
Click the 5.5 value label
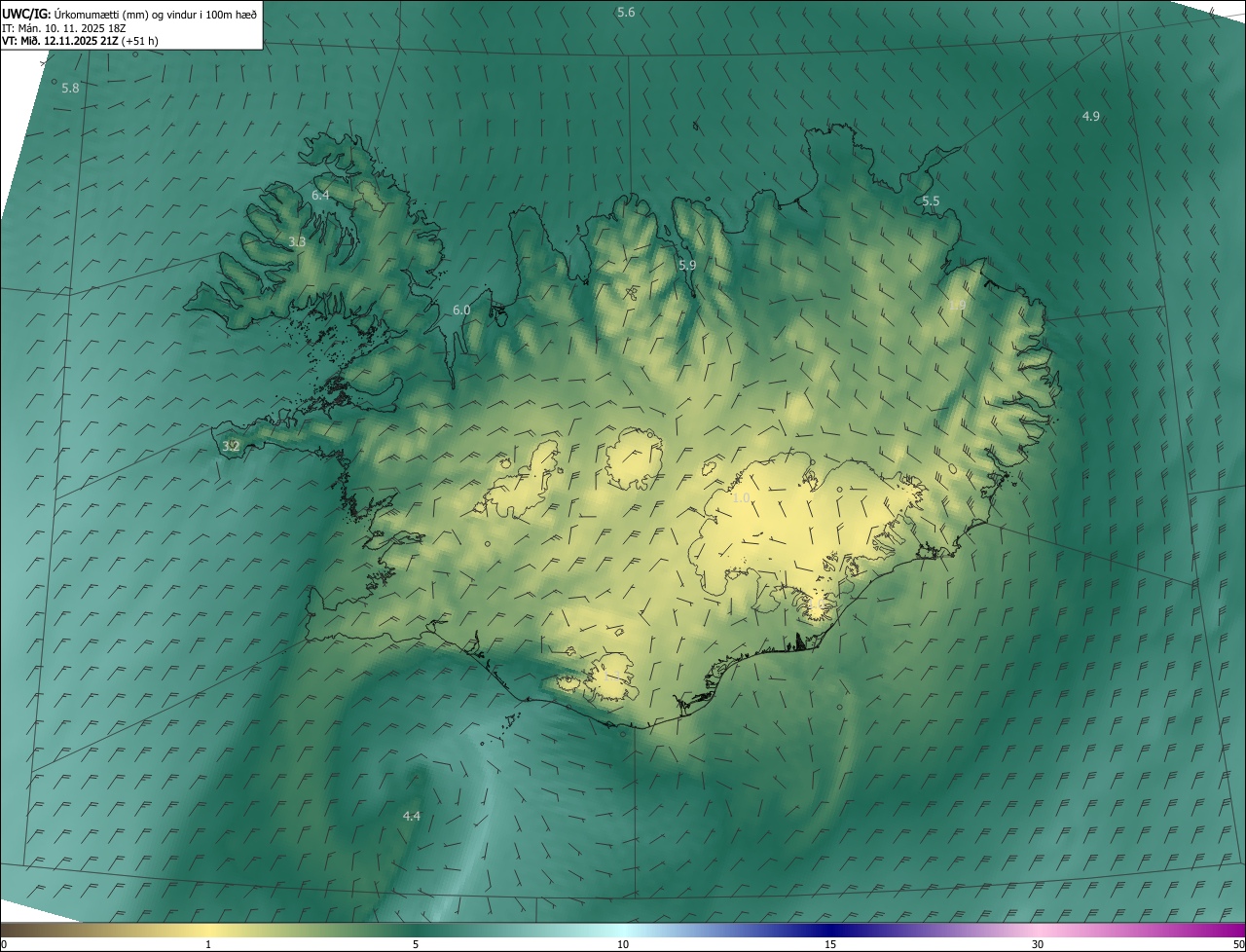coord(931,201)
